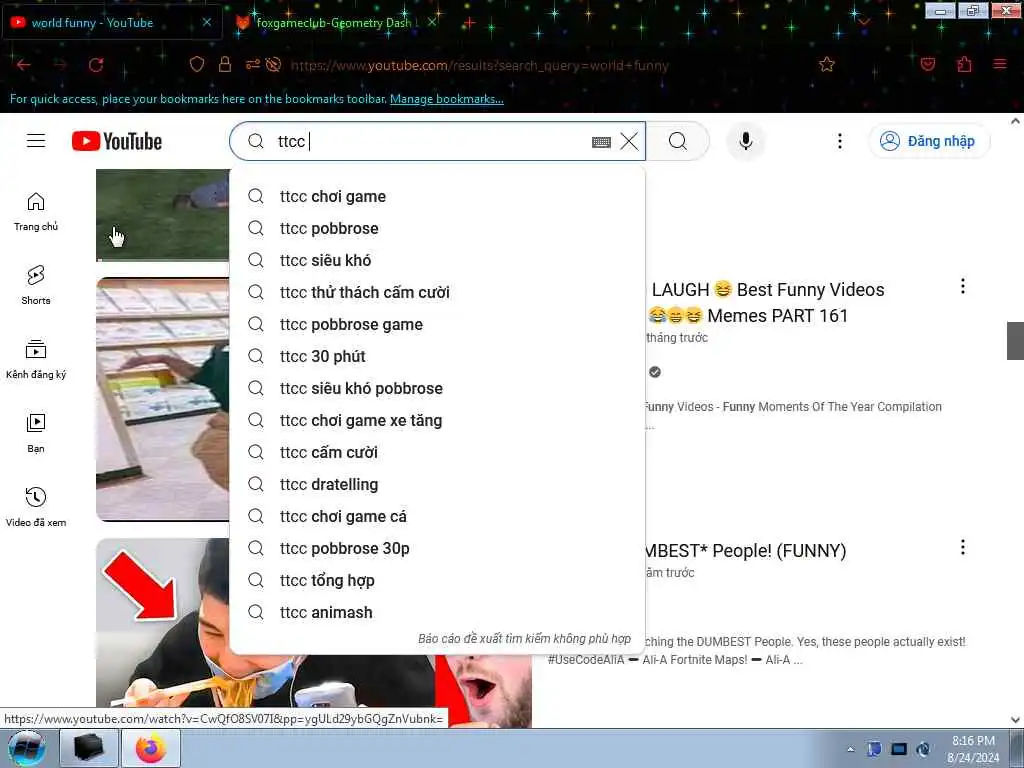This screenshot has width=1024, height=768.
Task: Go to the YouTube logo home link
Action: click(117, 141)
